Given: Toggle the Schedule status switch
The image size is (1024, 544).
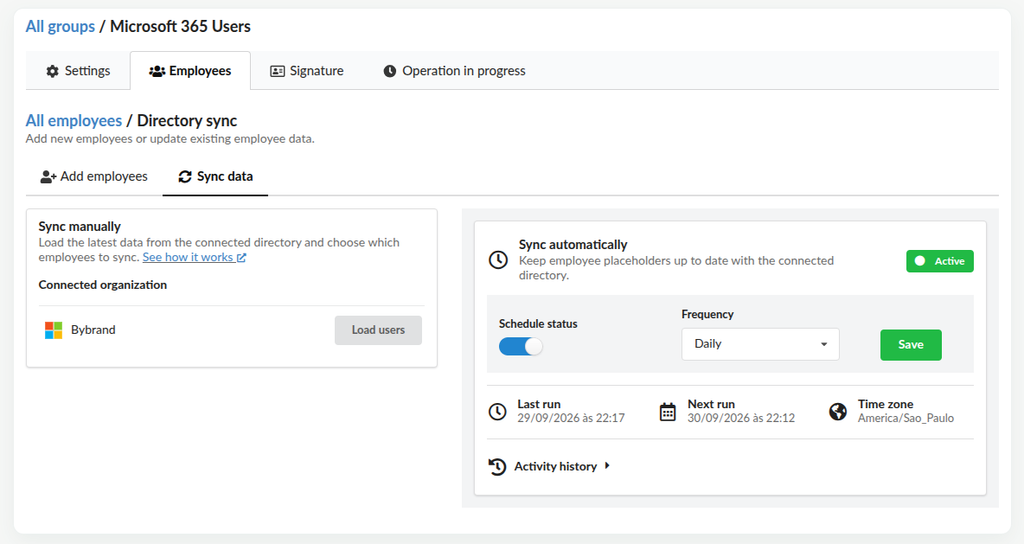Looking at the screenshot, I should tap(520, 346).
